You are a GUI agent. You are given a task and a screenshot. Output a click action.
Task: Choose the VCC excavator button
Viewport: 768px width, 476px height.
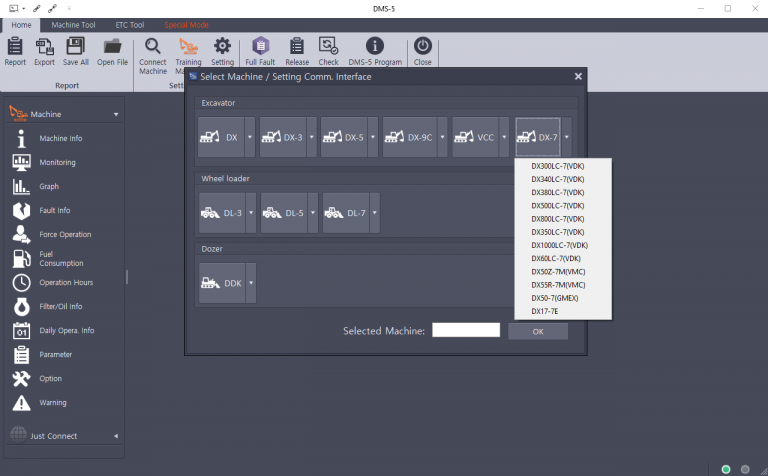pos(475,137)
